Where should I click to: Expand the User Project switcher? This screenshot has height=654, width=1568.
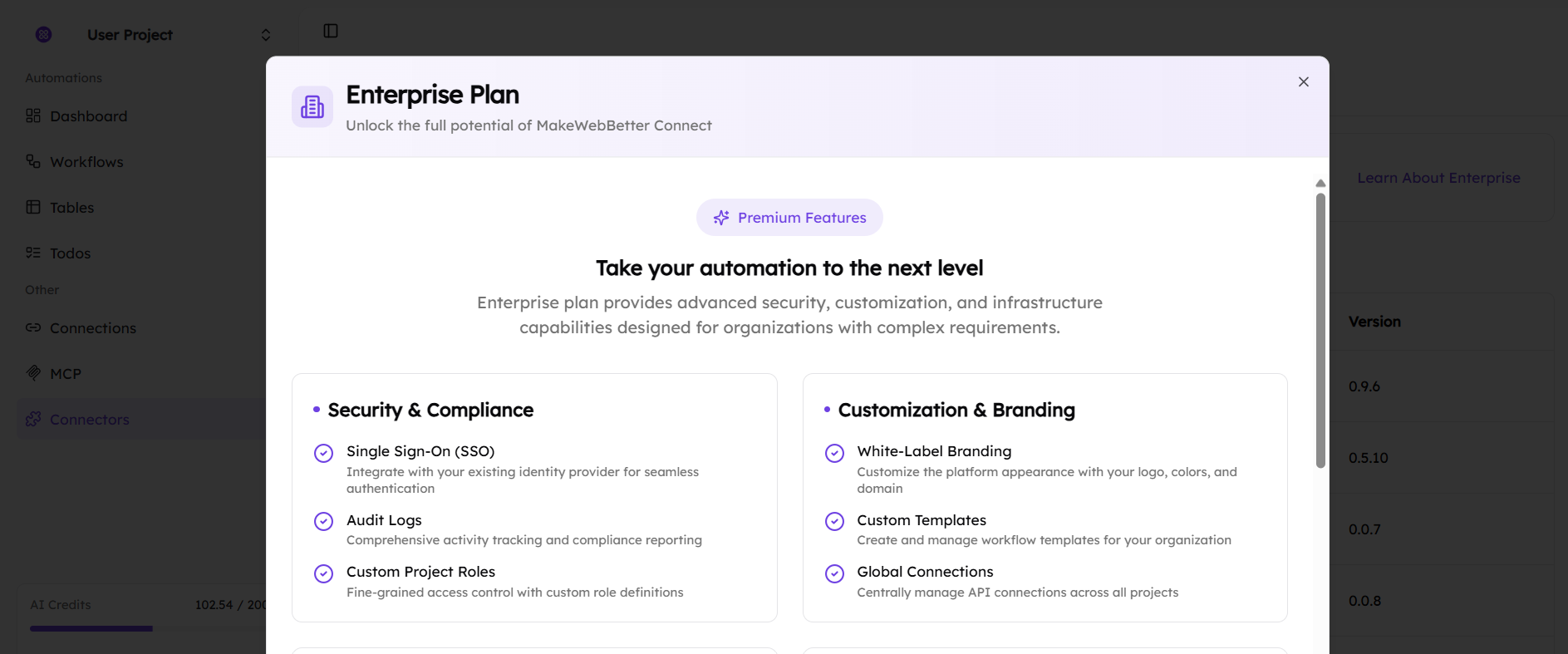pyautogui.click(x=266, y=35)
